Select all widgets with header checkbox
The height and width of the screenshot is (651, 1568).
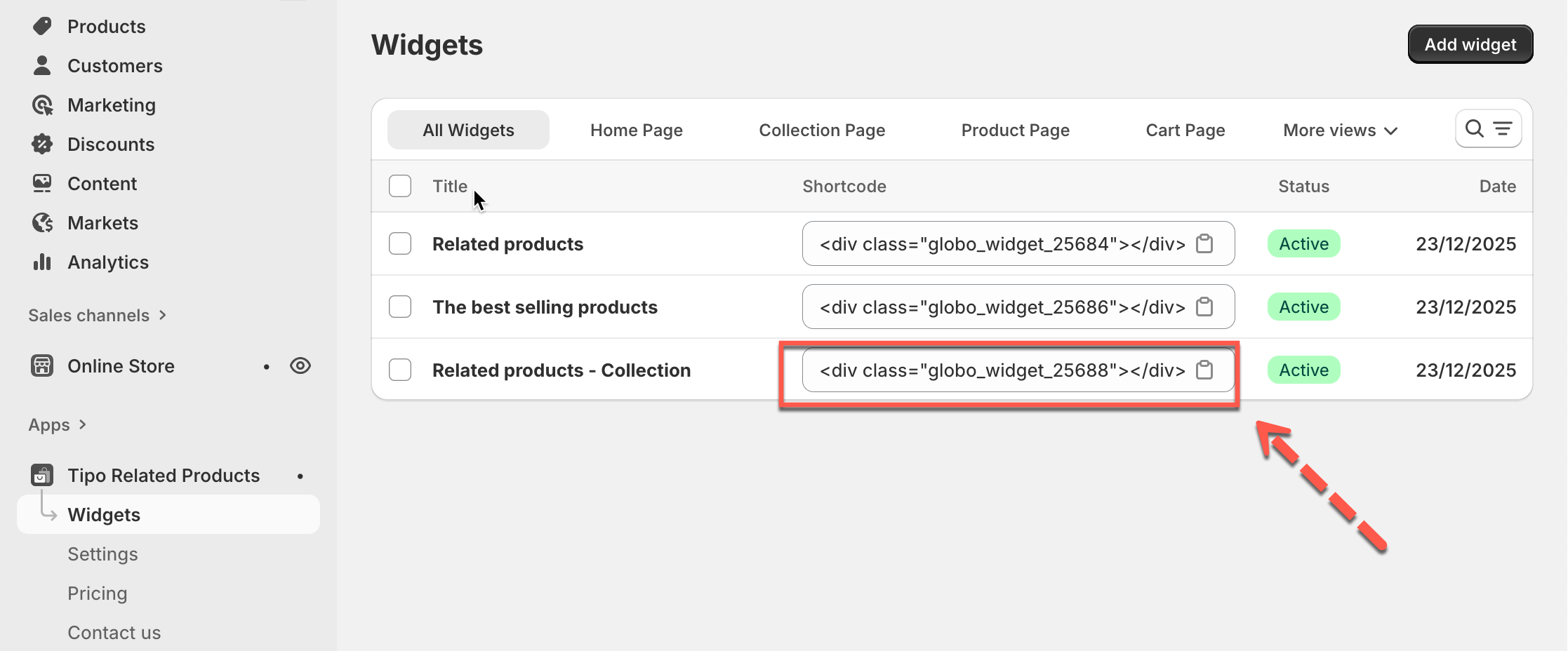coord(400,186)
